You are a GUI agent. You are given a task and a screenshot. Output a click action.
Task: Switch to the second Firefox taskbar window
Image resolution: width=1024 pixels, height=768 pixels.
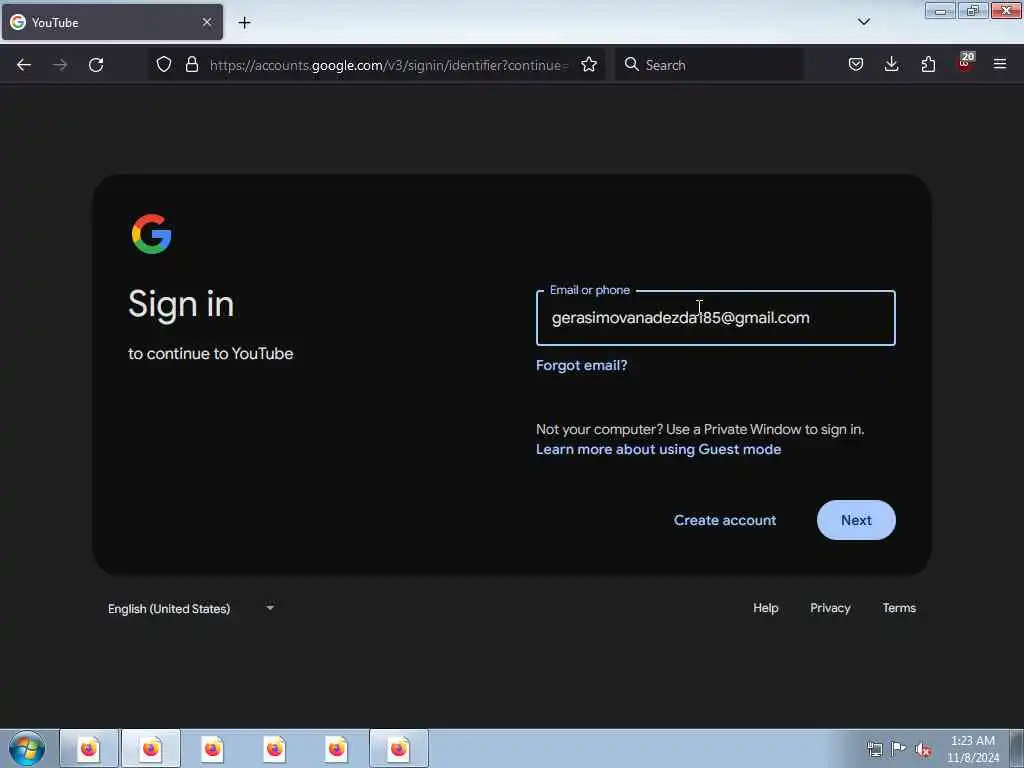pos(151,748)
